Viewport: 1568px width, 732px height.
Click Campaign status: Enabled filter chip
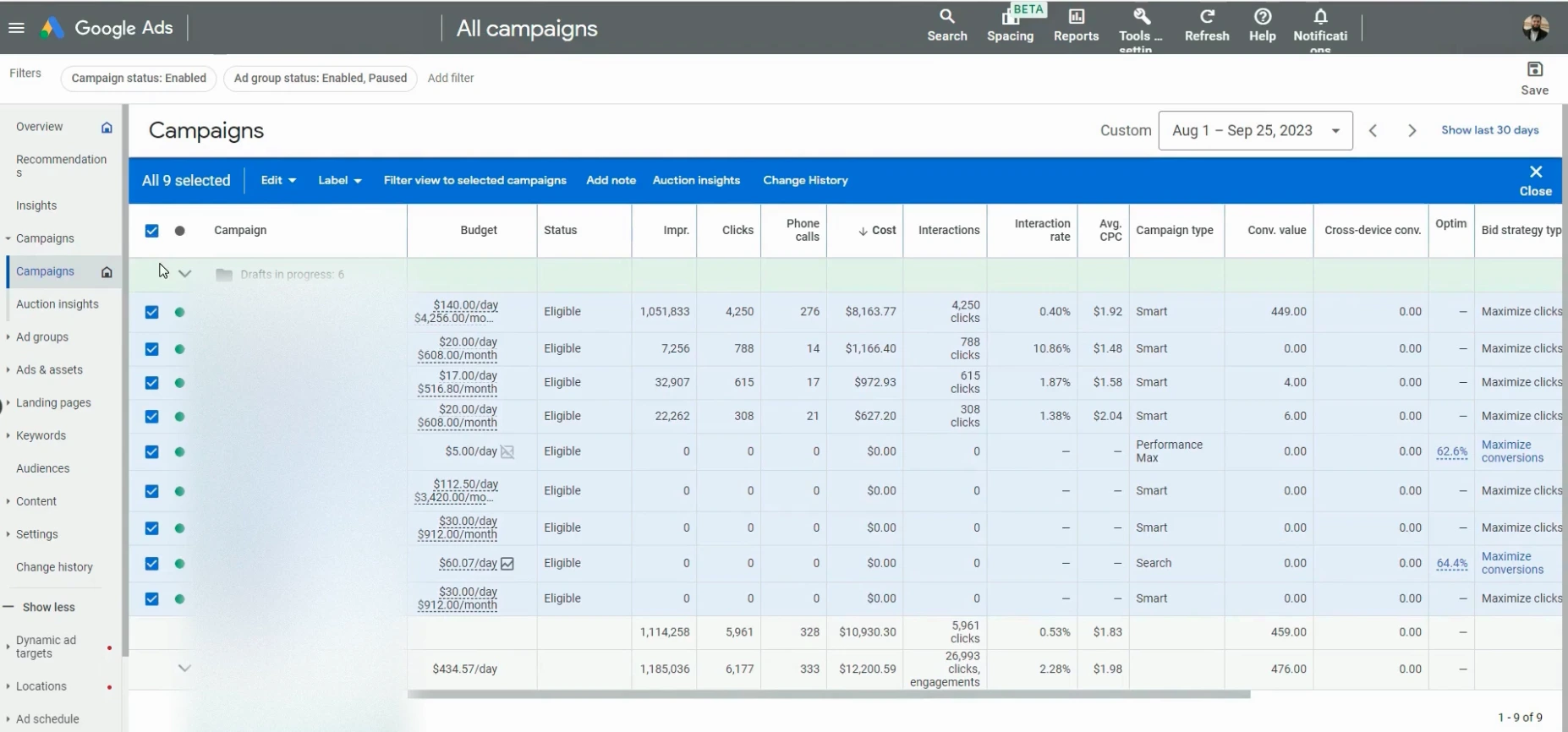pyautogui.click(x=139, y=79)
